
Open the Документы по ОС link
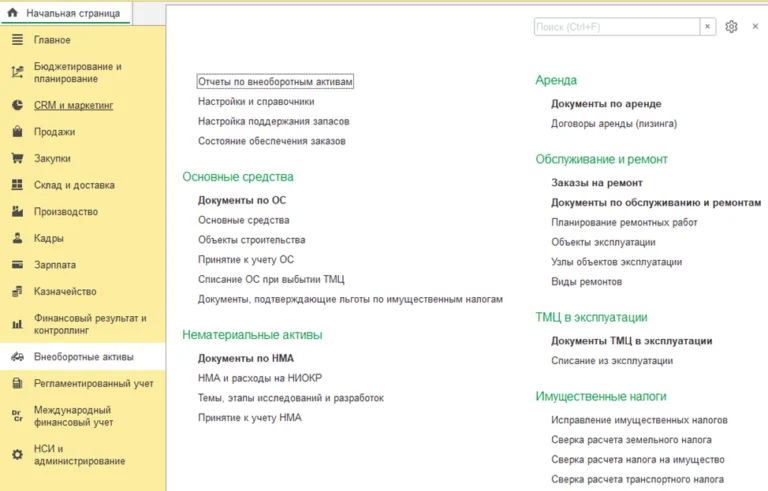coord(242,200)
